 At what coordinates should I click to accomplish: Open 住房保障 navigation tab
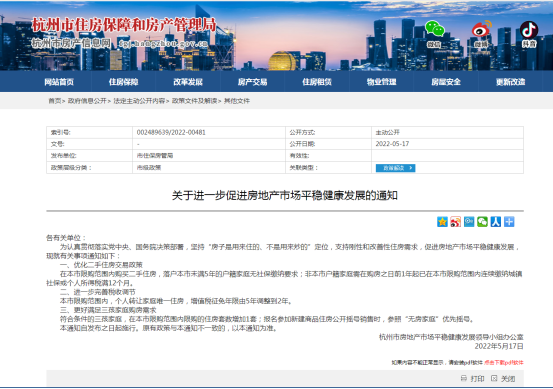pyautogui.click(x=123, y=82)
